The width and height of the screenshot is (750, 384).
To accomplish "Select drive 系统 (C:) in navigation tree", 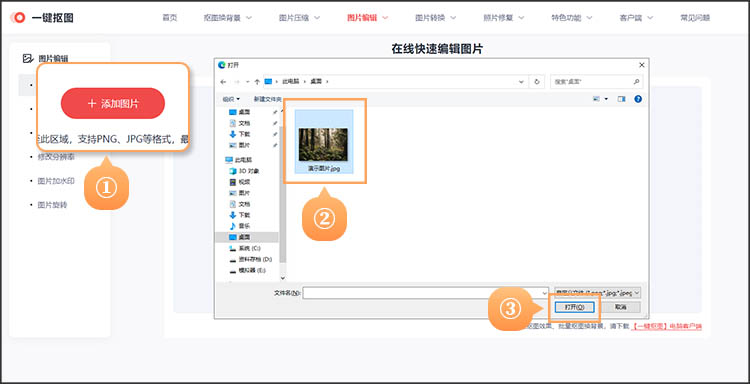I will point(245,248).
